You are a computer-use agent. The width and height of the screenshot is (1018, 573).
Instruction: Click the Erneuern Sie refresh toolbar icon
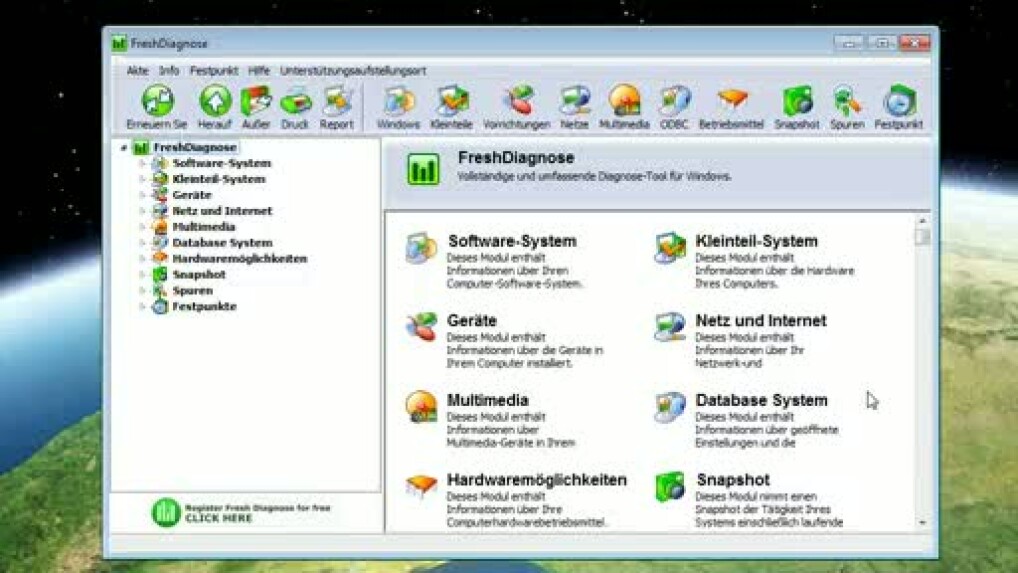pyautogui.click(x=157, y=102)
